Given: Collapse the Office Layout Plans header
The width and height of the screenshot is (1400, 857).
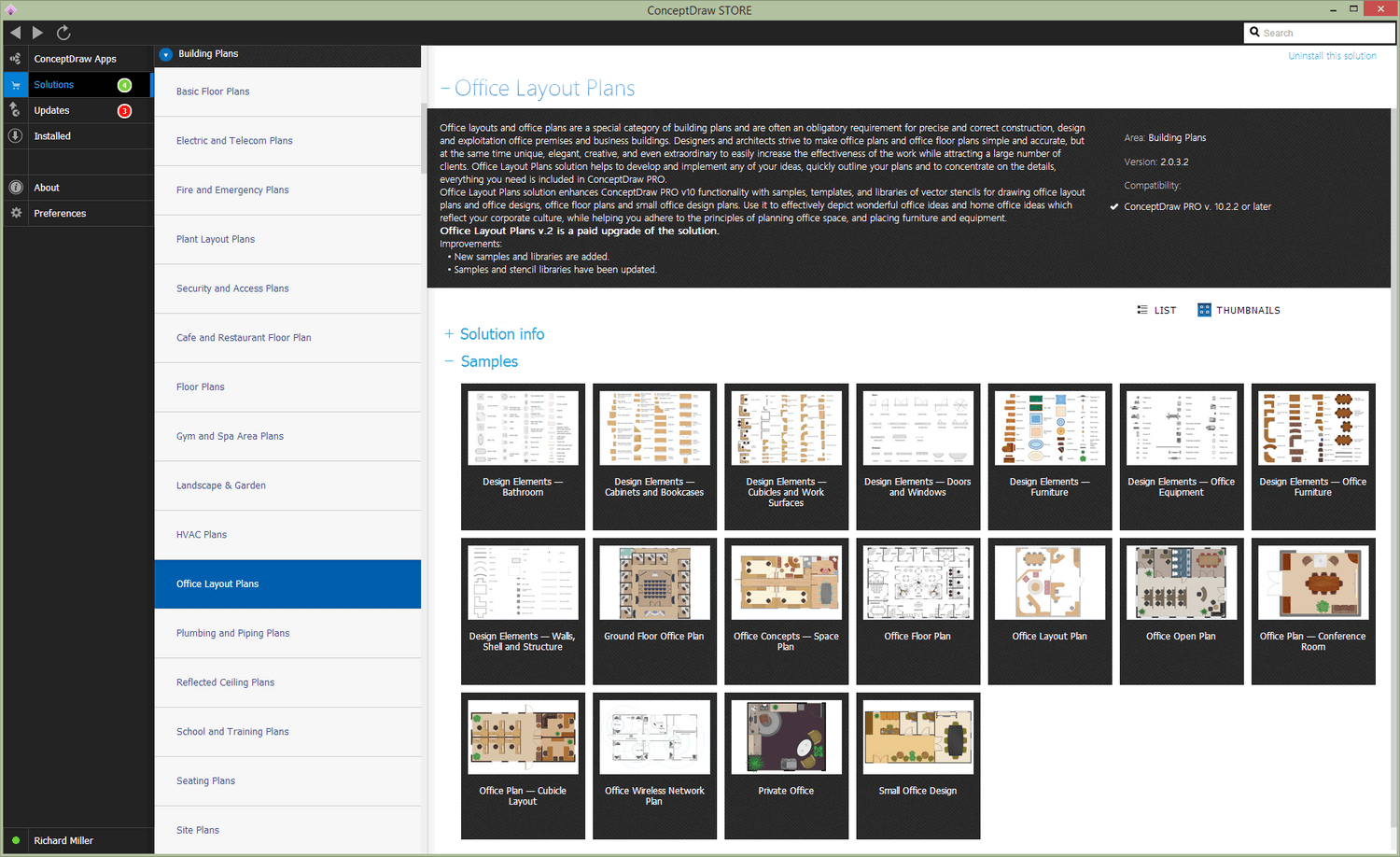Looking at the screenshot, I should (538, 89).
